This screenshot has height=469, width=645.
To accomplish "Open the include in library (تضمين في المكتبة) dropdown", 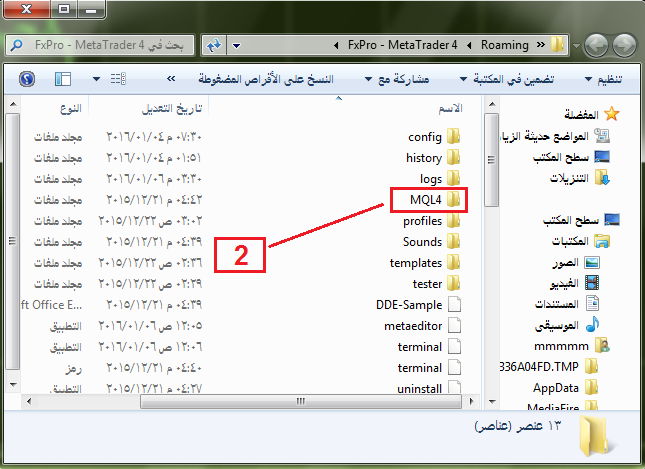I will pos(507,79).
